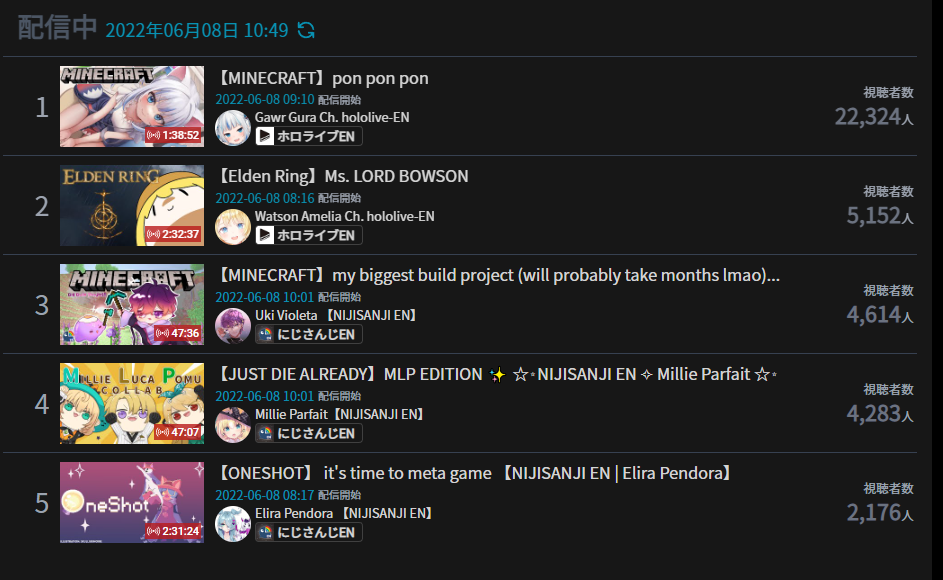Click the refresh icon beside the timestamp
Viewport: 943px width, 580px height.
point(306,30)
